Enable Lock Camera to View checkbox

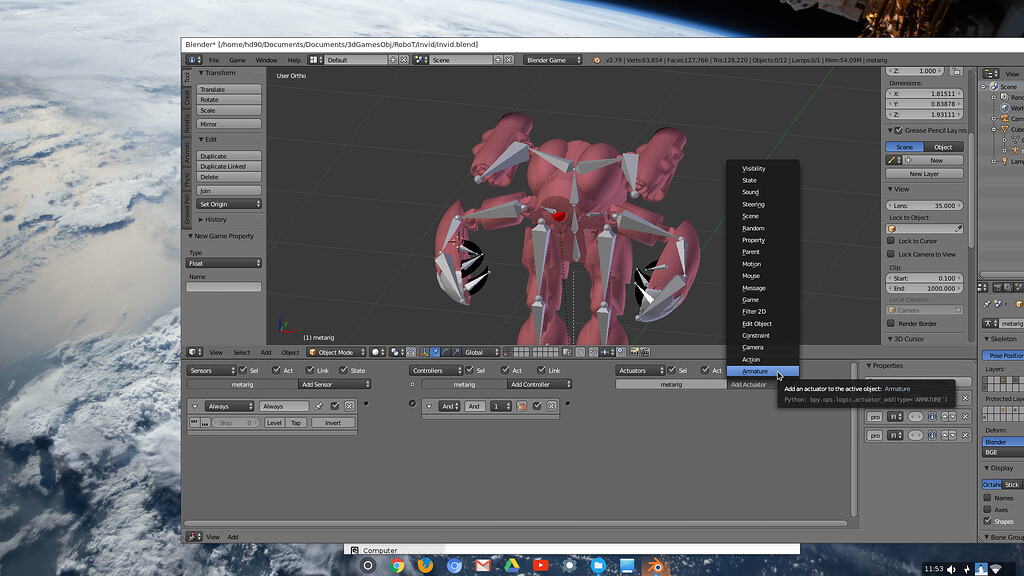pyautogui.click(x=891, y=254)
